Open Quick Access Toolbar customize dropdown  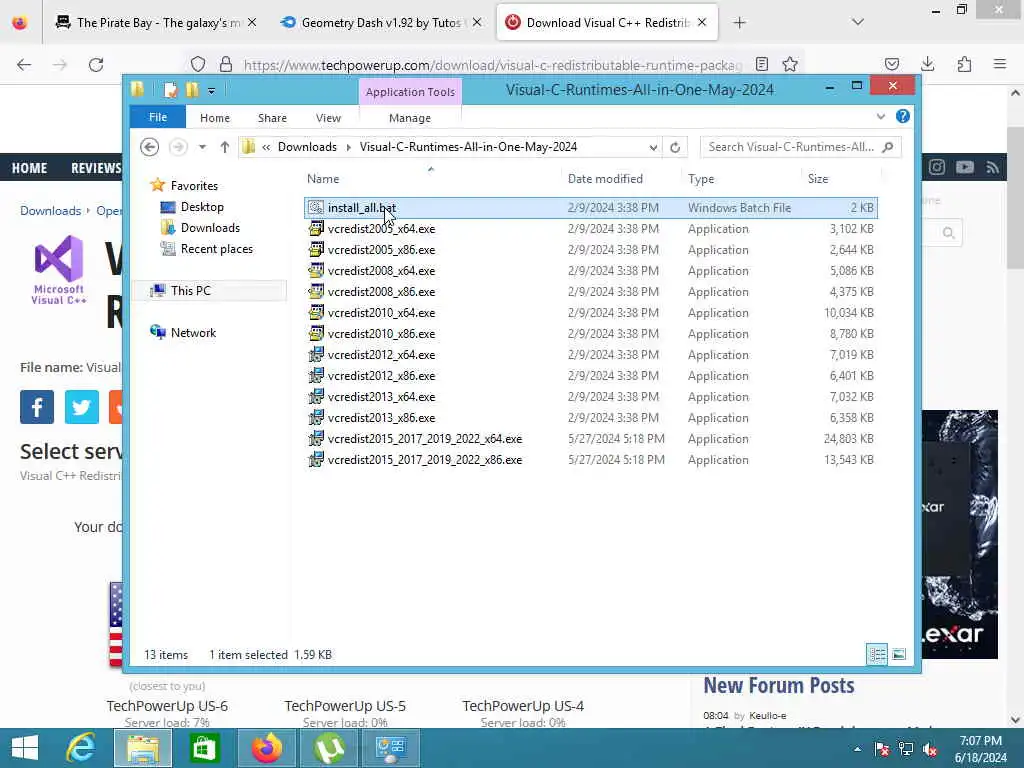[212, 91]
